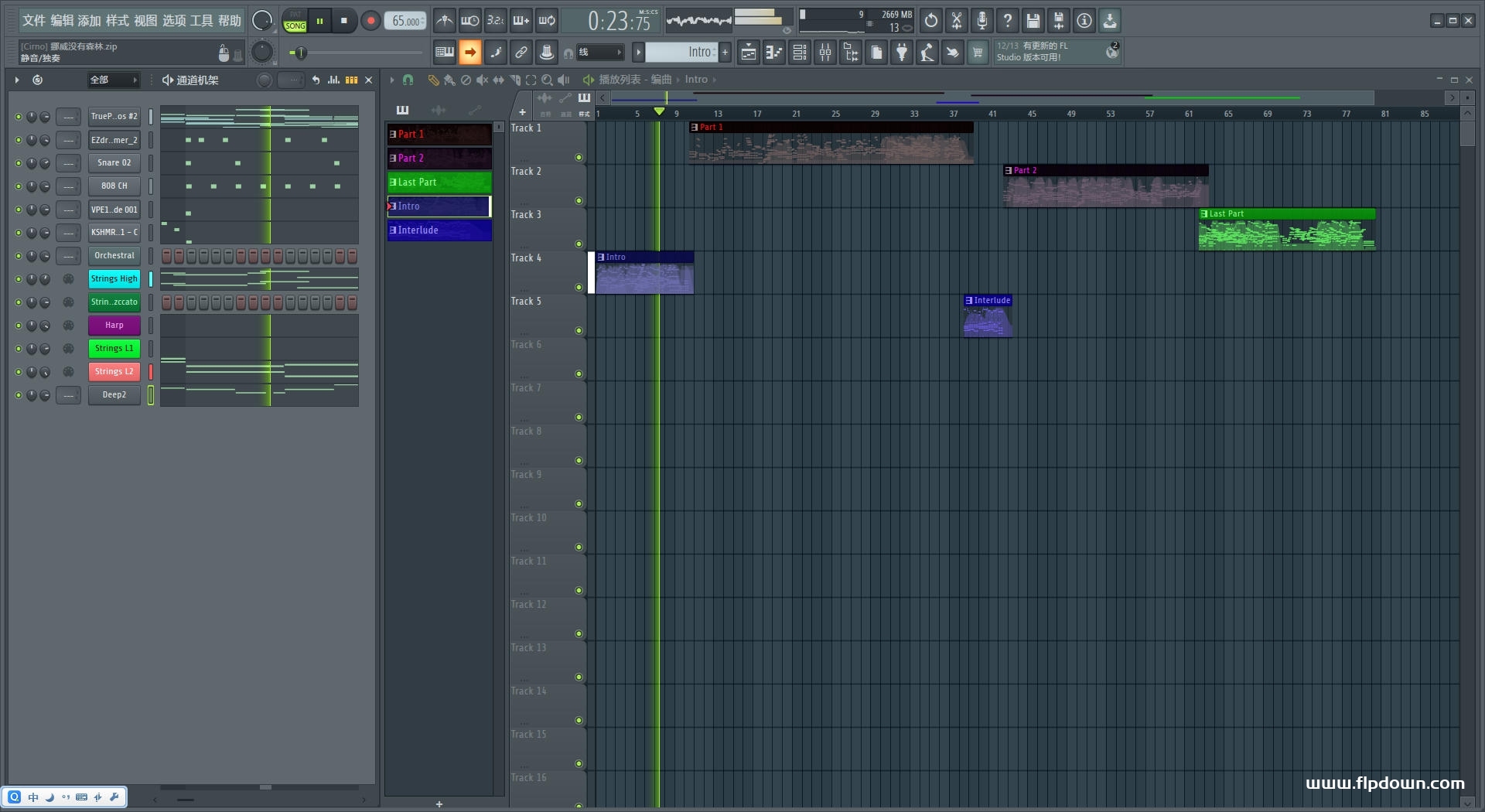Image resolution: width=1485 pixels, height=812 pixels.
Task: Select the Last Part pattern in picker
Action: 439,183
